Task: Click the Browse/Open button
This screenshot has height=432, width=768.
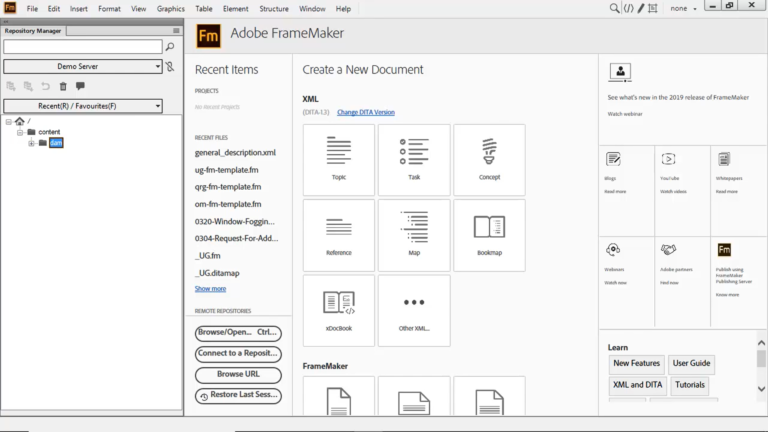Action: pos(238,333)
